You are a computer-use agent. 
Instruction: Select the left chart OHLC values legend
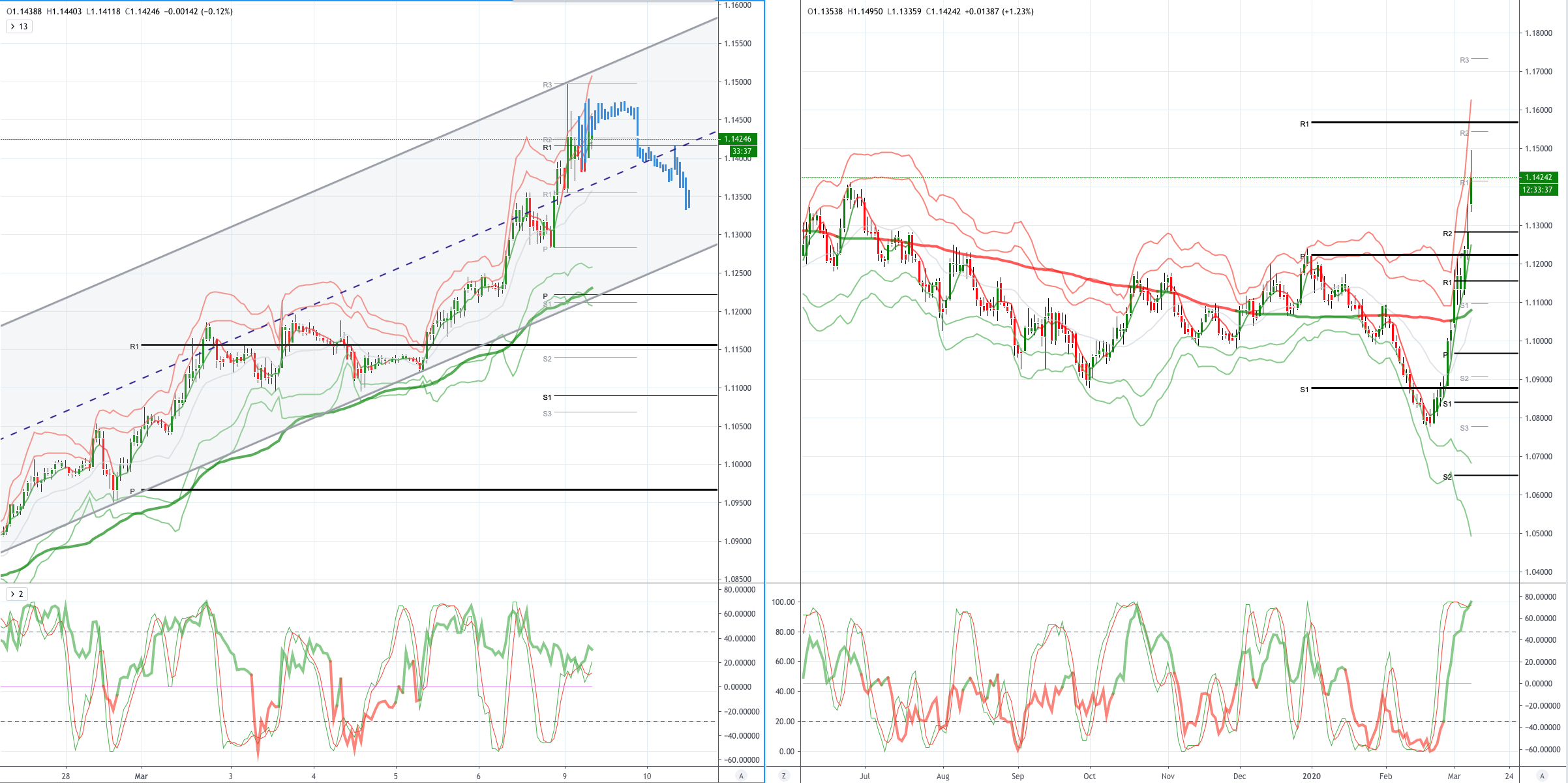click(119, 11)
